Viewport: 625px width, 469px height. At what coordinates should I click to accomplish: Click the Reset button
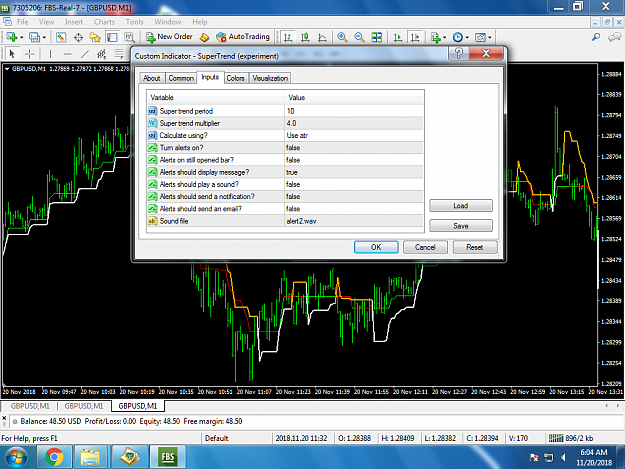coord(475,247)
